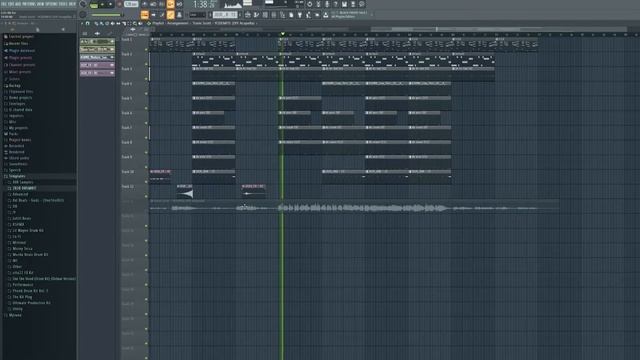This screenshot has width=640, height=360.
Task: Click the Playlist horizontal scrollbar handle
Action: point(498,29)
